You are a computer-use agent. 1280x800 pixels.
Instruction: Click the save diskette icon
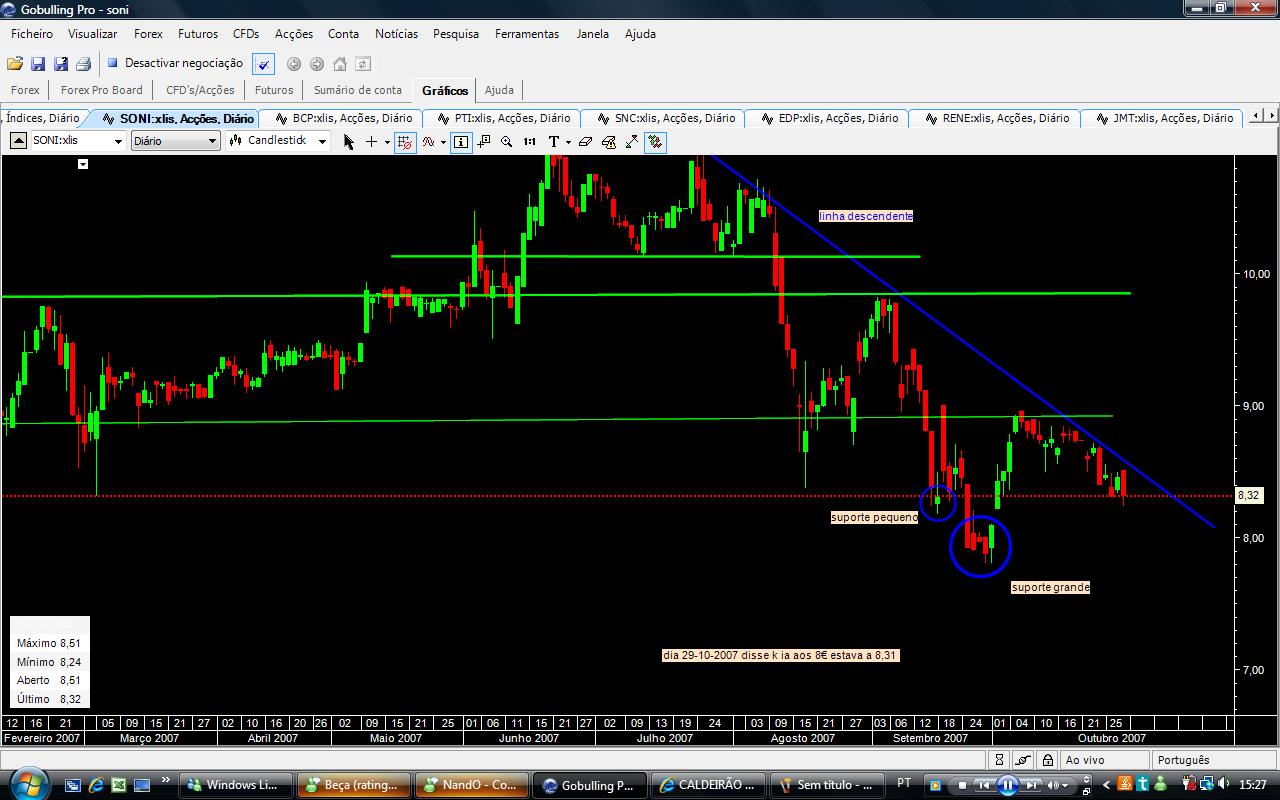click(38, 64)
